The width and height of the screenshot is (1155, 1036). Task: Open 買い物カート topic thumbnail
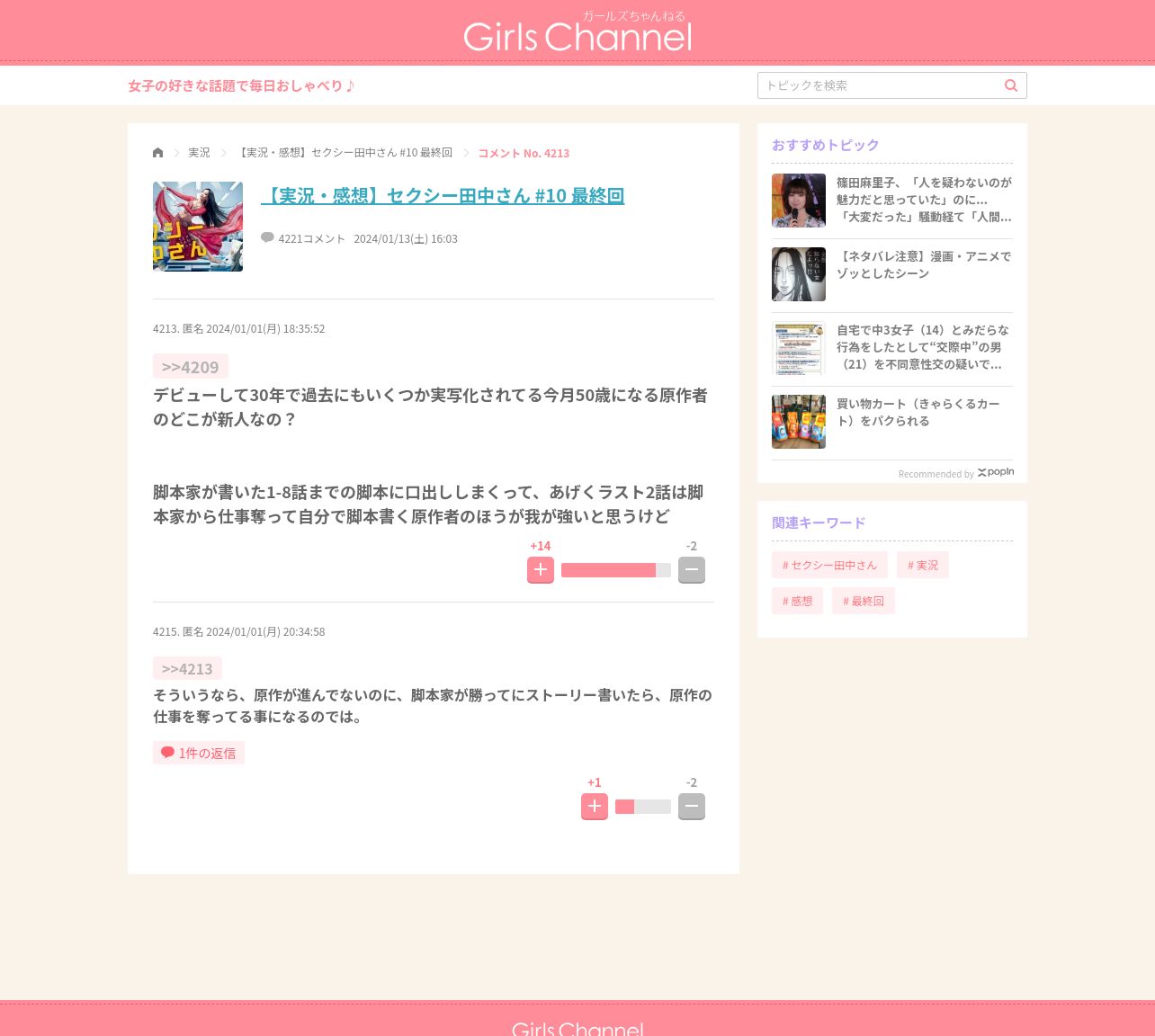(799, 422)
